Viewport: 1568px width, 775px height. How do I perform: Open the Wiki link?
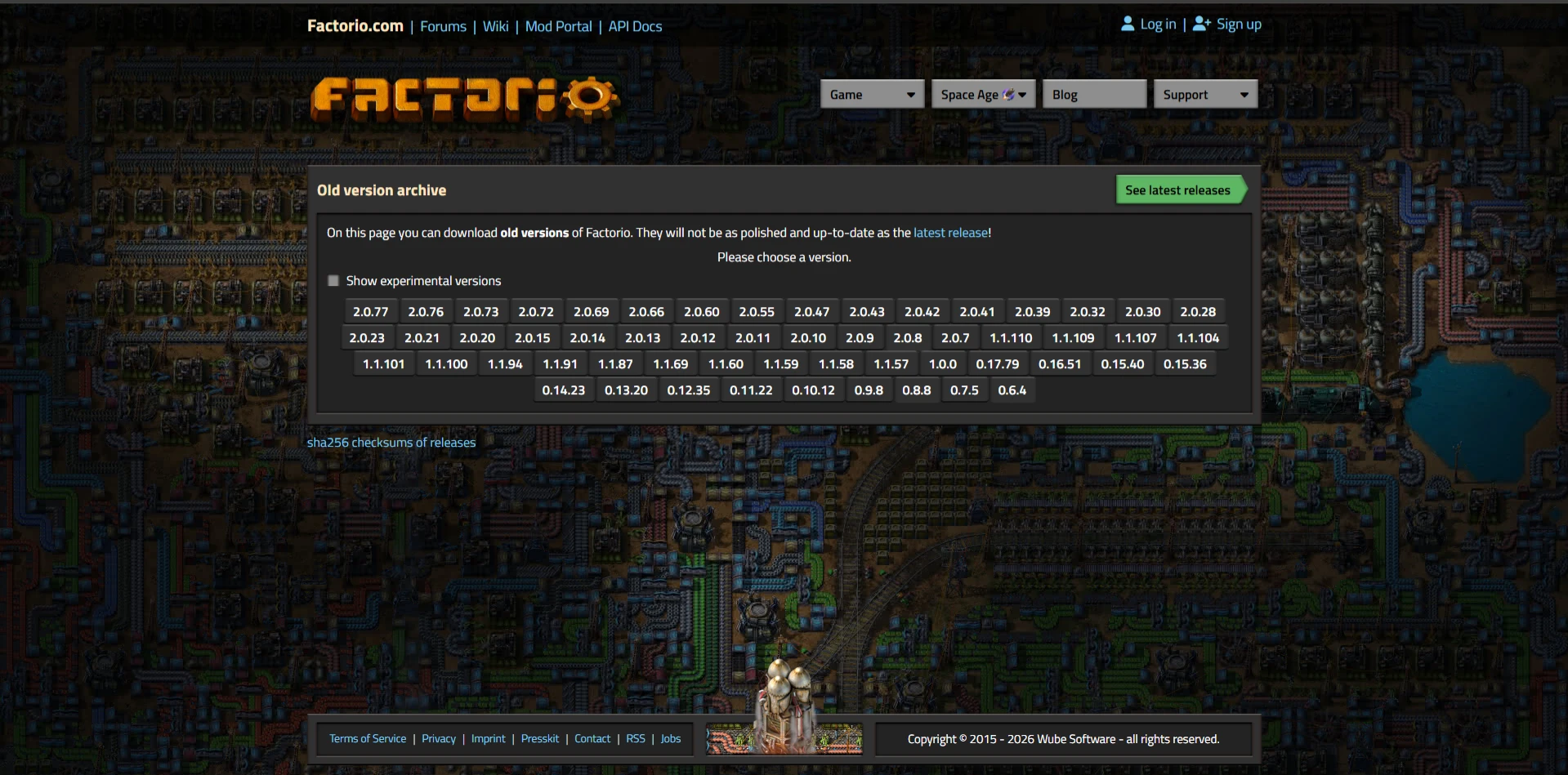tap(495, 26)
